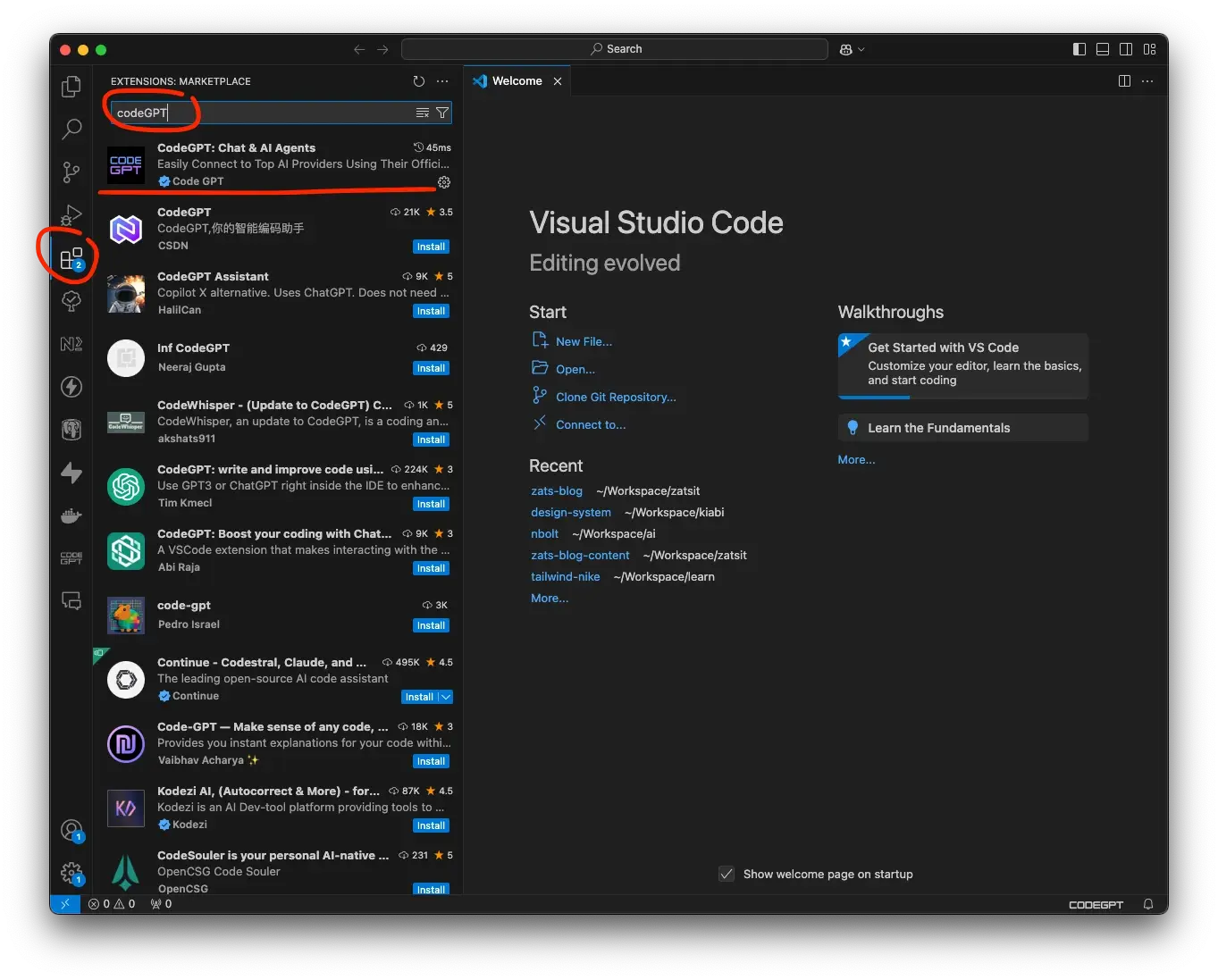1218x980 pixels.
Task: Open recent project tailwind-nike
Action: (x=566, y=576)
